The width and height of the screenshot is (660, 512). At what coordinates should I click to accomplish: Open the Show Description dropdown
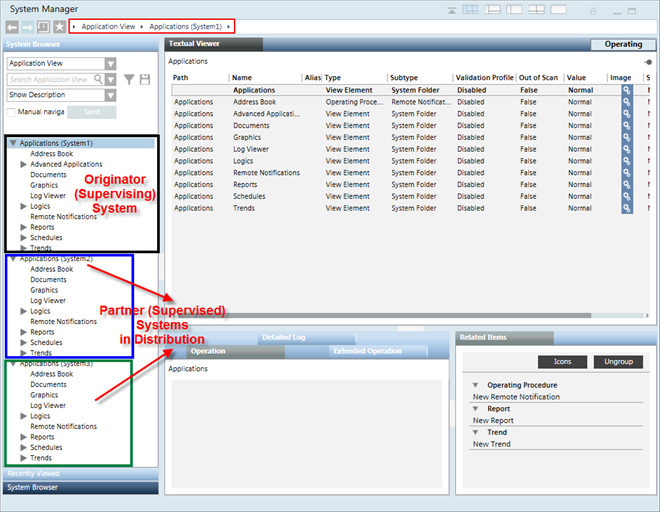coord(110,95)
